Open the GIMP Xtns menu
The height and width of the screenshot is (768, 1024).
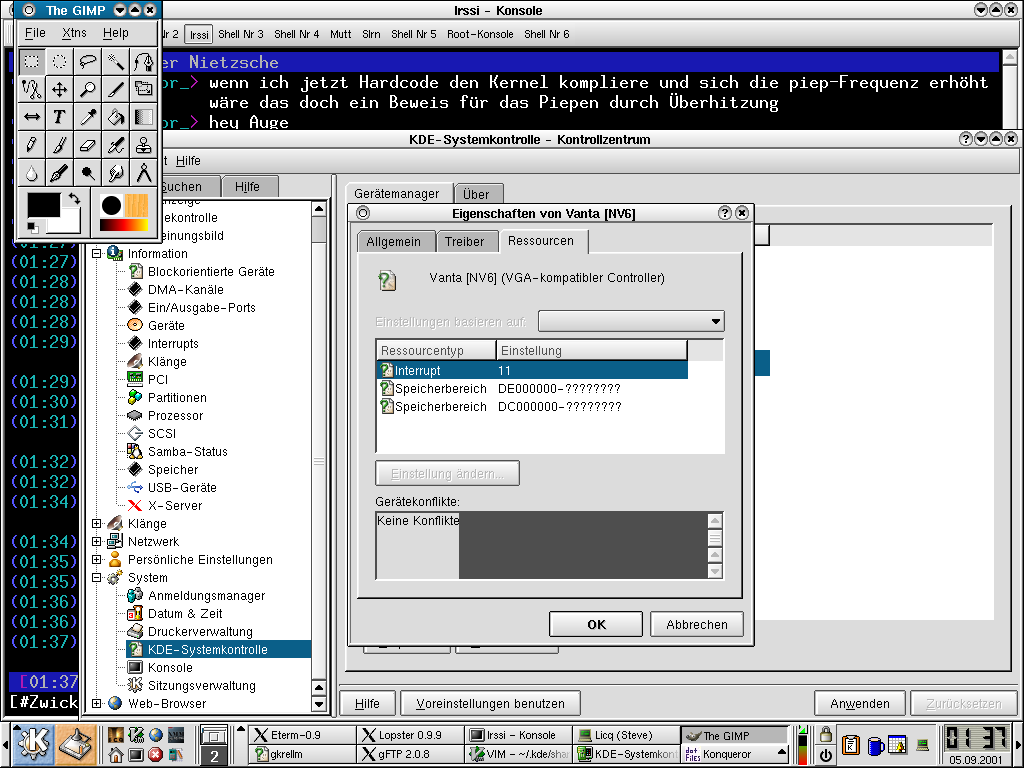coord(74,33)
